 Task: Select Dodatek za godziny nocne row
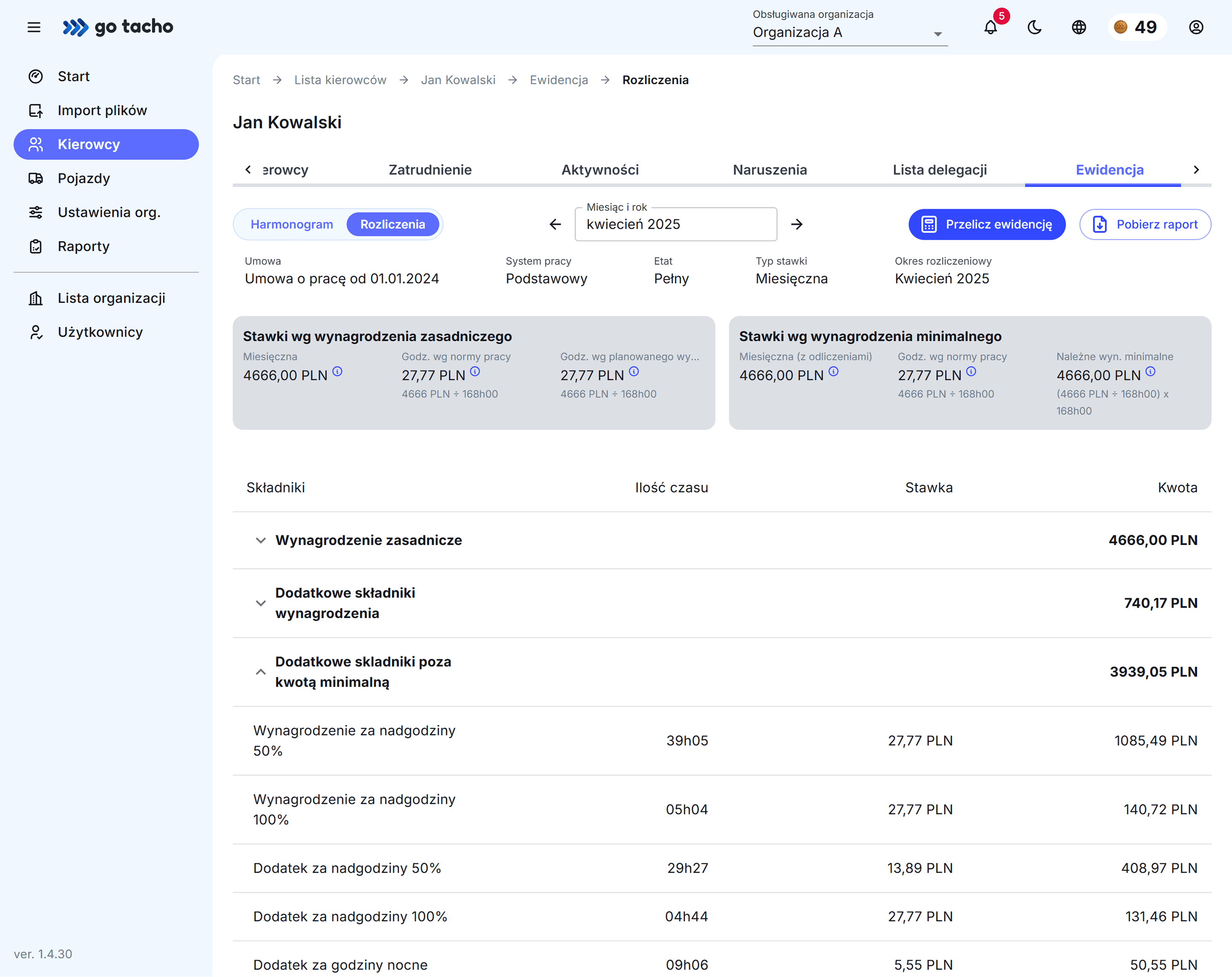tap(722, 960)
